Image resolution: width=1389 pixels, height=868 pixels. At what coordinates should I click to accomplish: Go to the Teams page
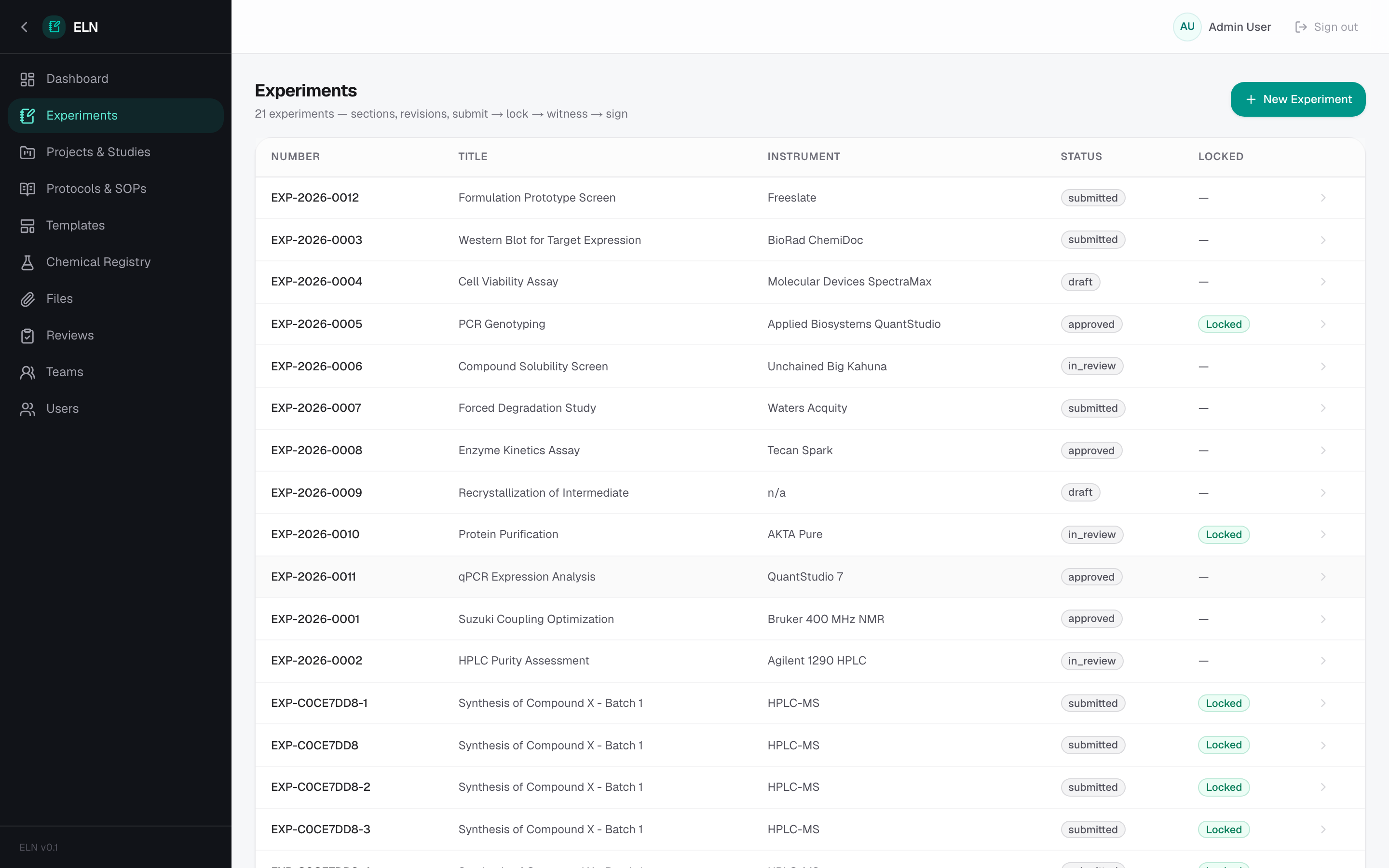point(115,373)
